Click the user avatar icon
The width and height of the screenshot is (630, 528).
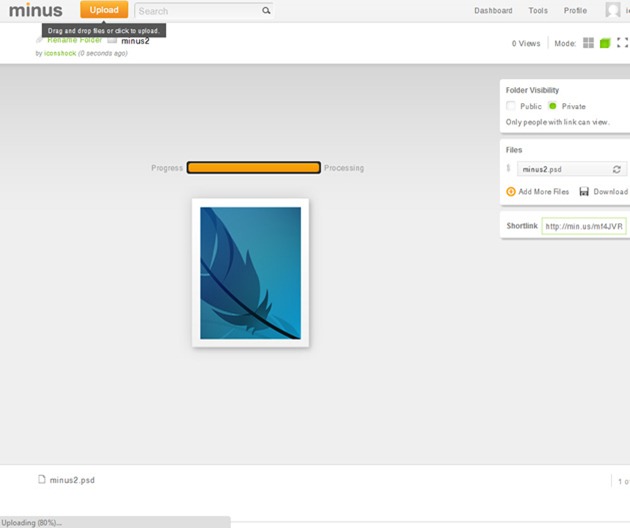613,10
